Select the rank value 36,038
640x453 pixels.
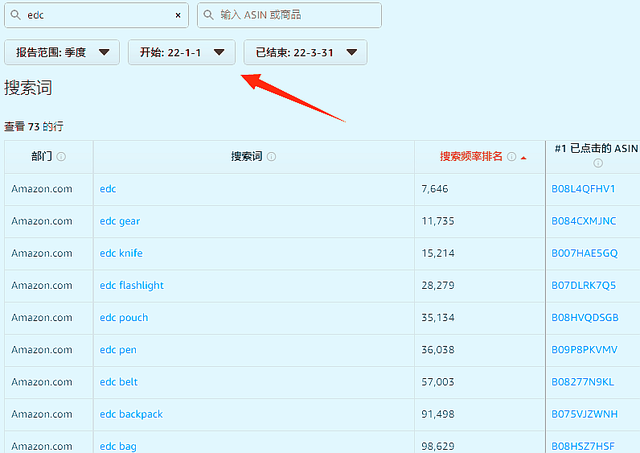point(438,350)
